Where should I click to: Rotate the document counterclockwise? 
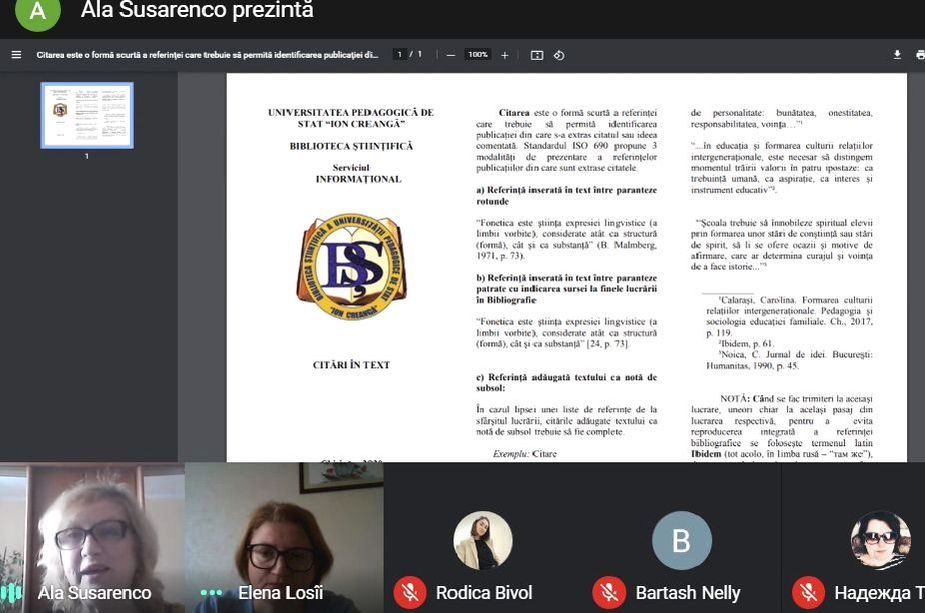(559, 55)
